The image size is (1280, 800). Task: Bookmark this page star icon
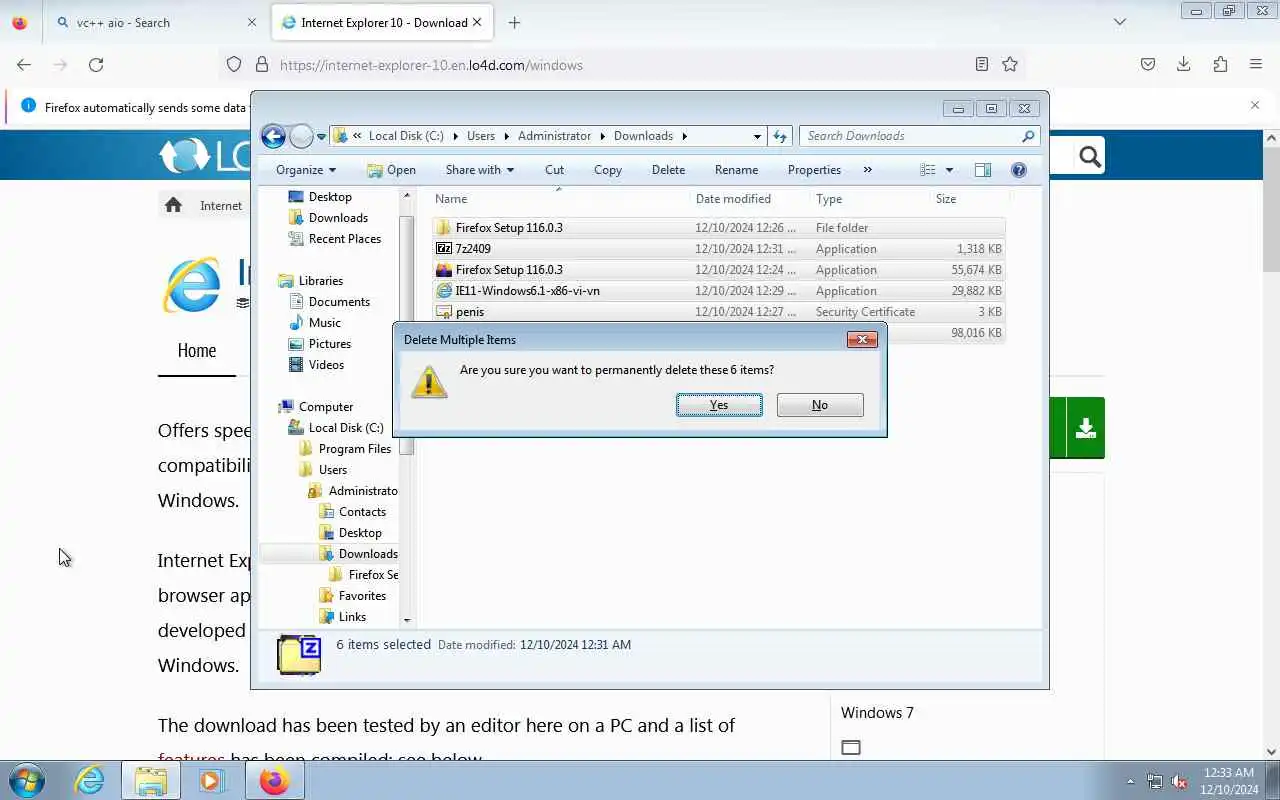click(x=1010, y=65)
